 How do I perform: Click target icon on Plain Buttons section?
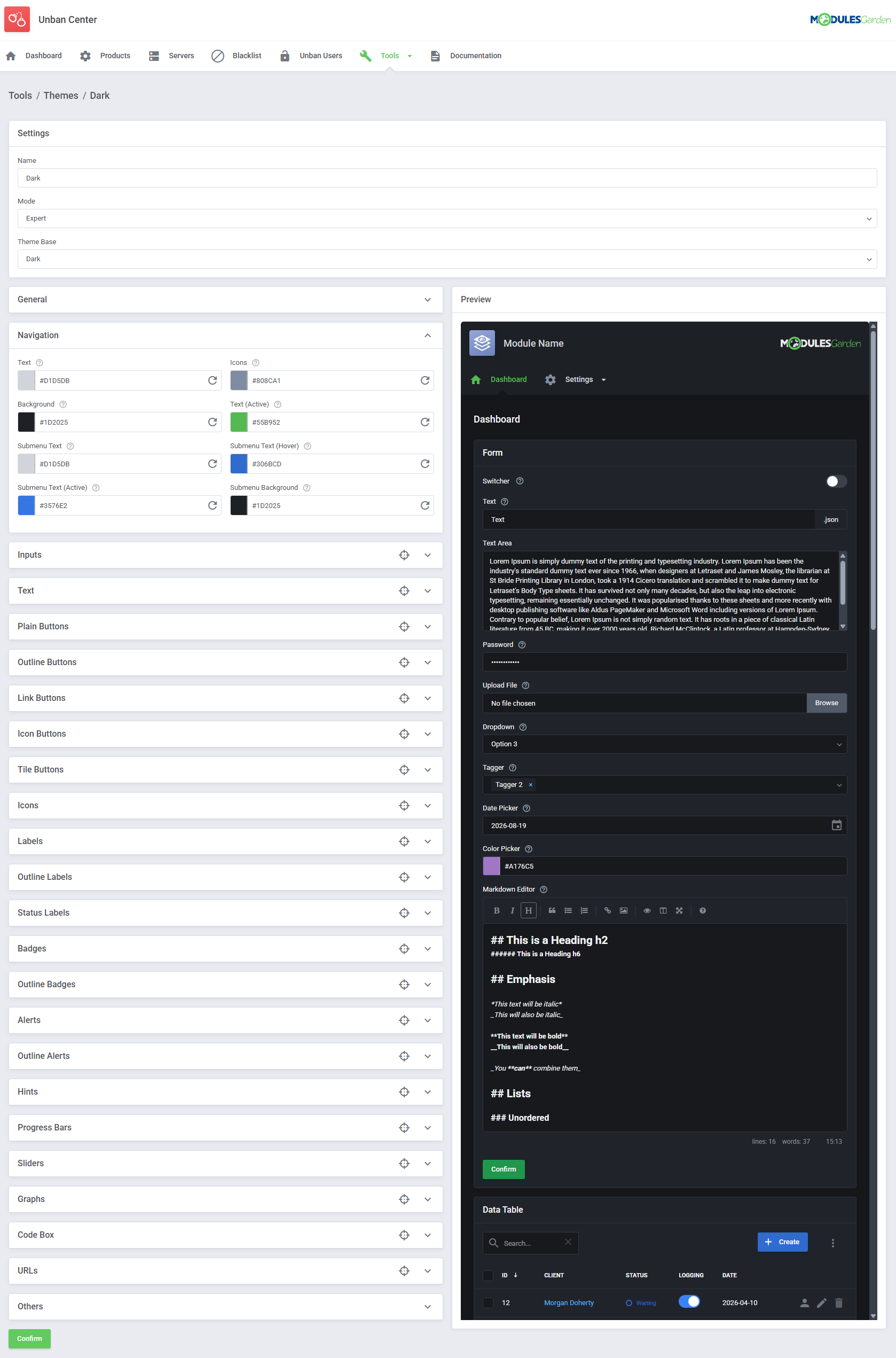click(x=404, y=627)
